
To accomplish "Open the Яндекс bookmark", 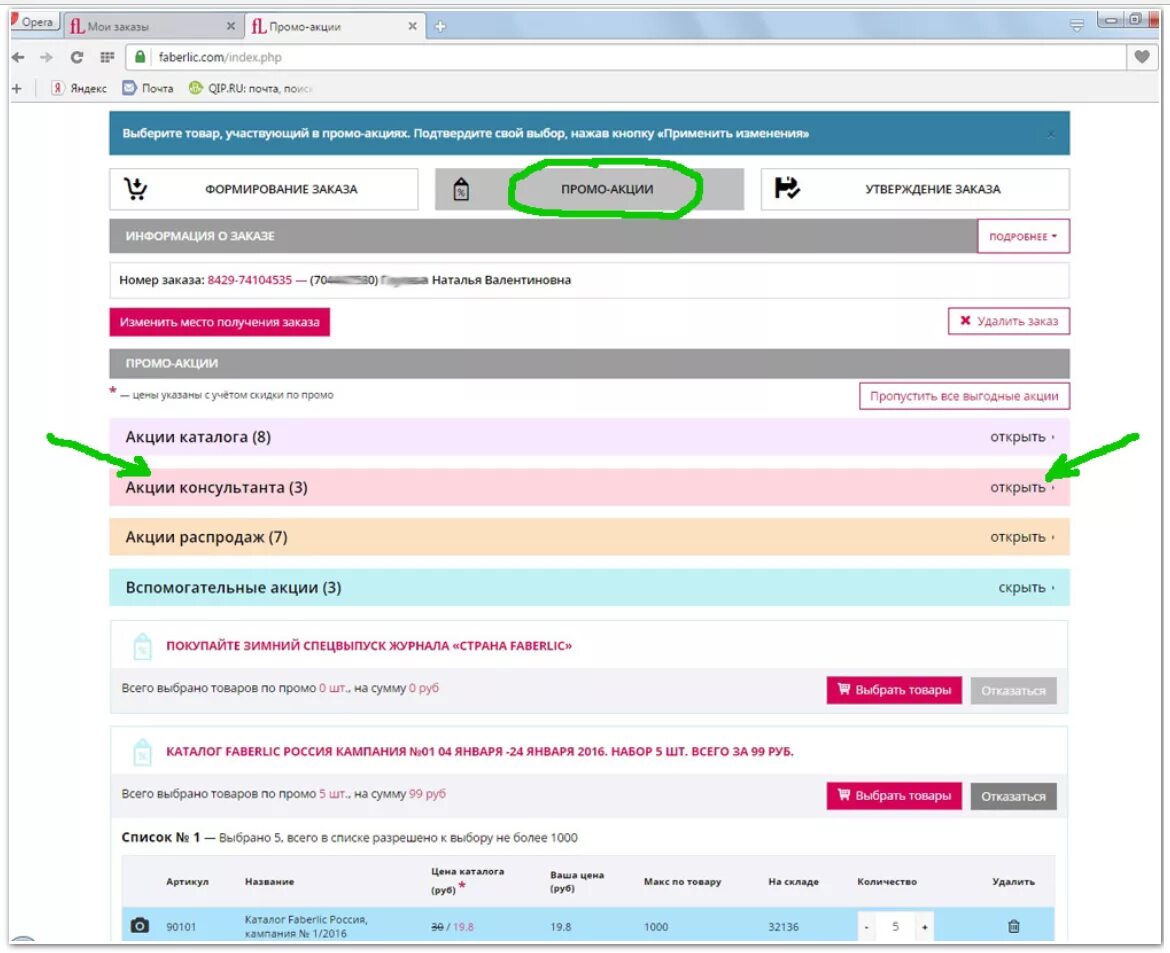I will tap(79, 88).
